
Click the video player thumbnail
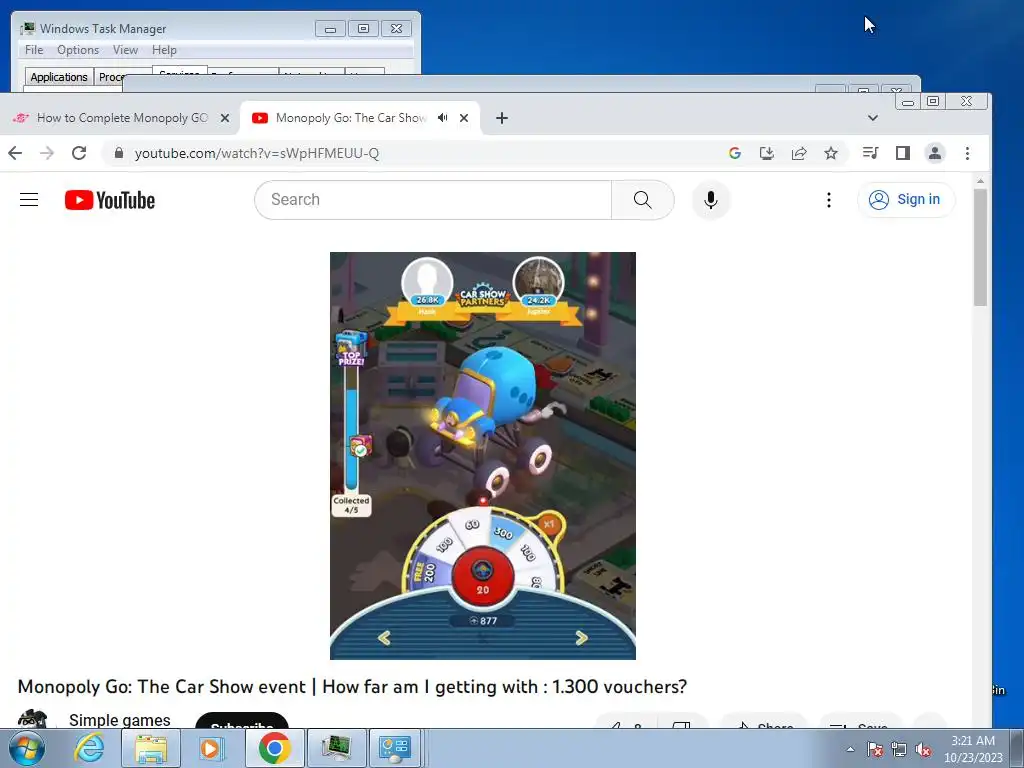point(483,456)
